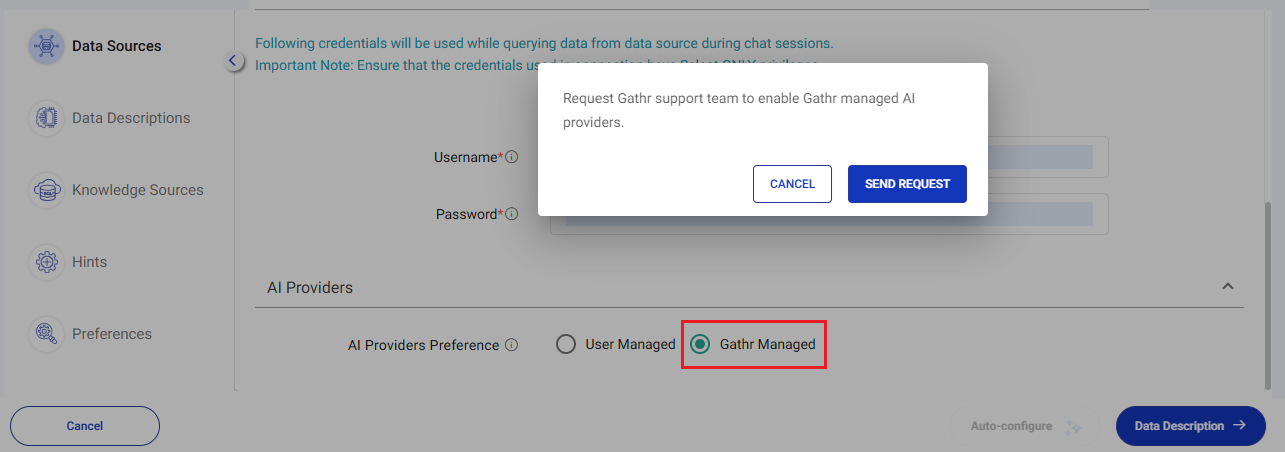
Task: Open the Knowledge Sources menu item
Action: 137,190
